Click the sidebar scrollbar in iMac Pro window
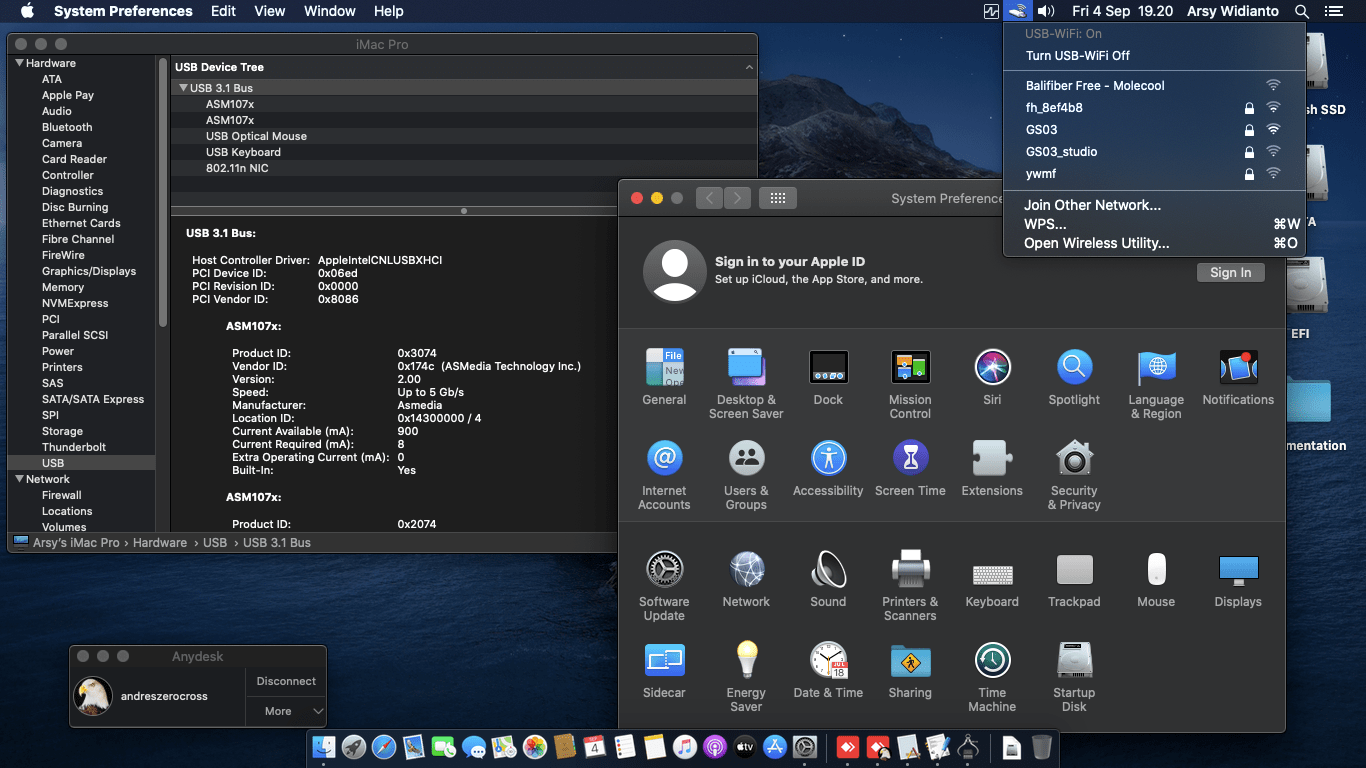 point(163,190)
